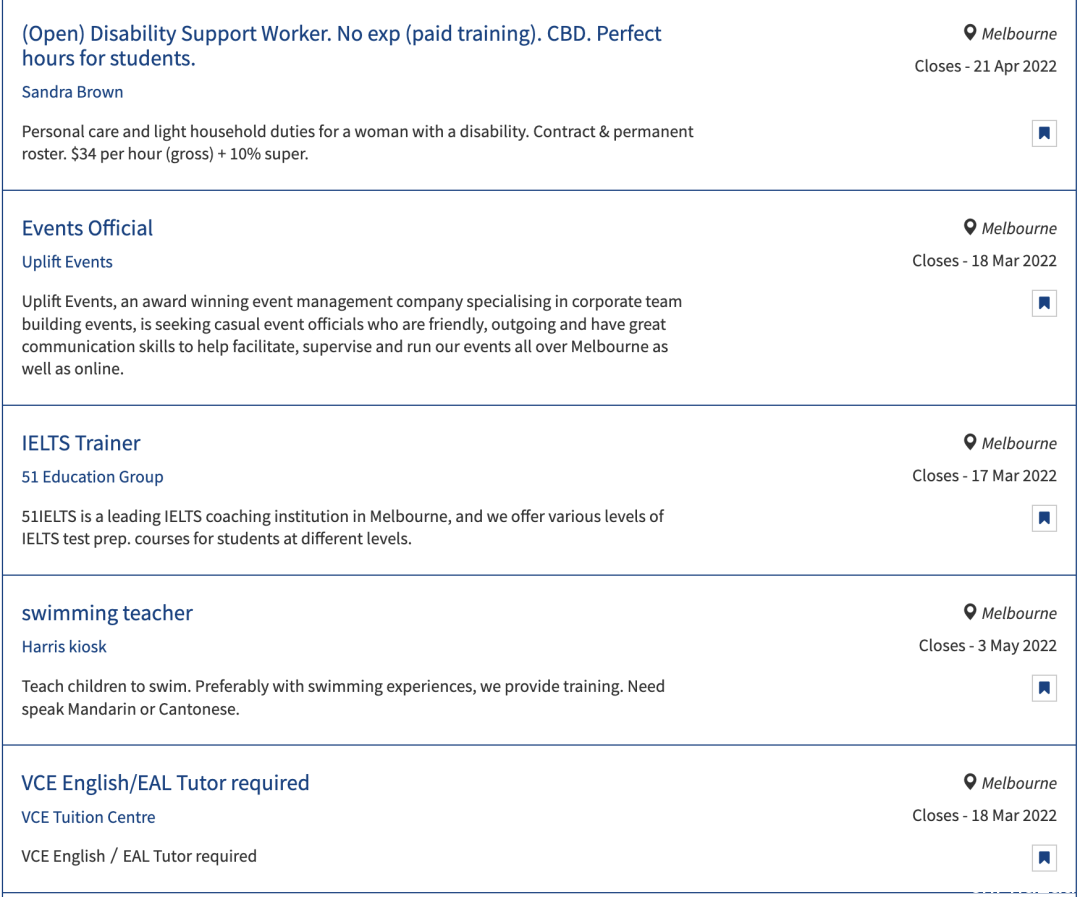The height and width of the screenshot is (897, 1080).
Task: Bookmark the Disability Support Worker job
Action: tap(1044, 133)
